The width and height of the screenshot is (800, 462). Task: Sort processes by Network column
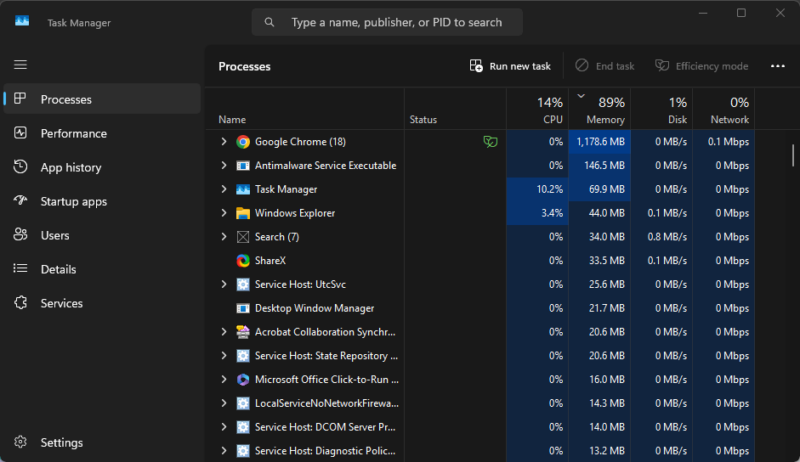click(x=723, y=109)
